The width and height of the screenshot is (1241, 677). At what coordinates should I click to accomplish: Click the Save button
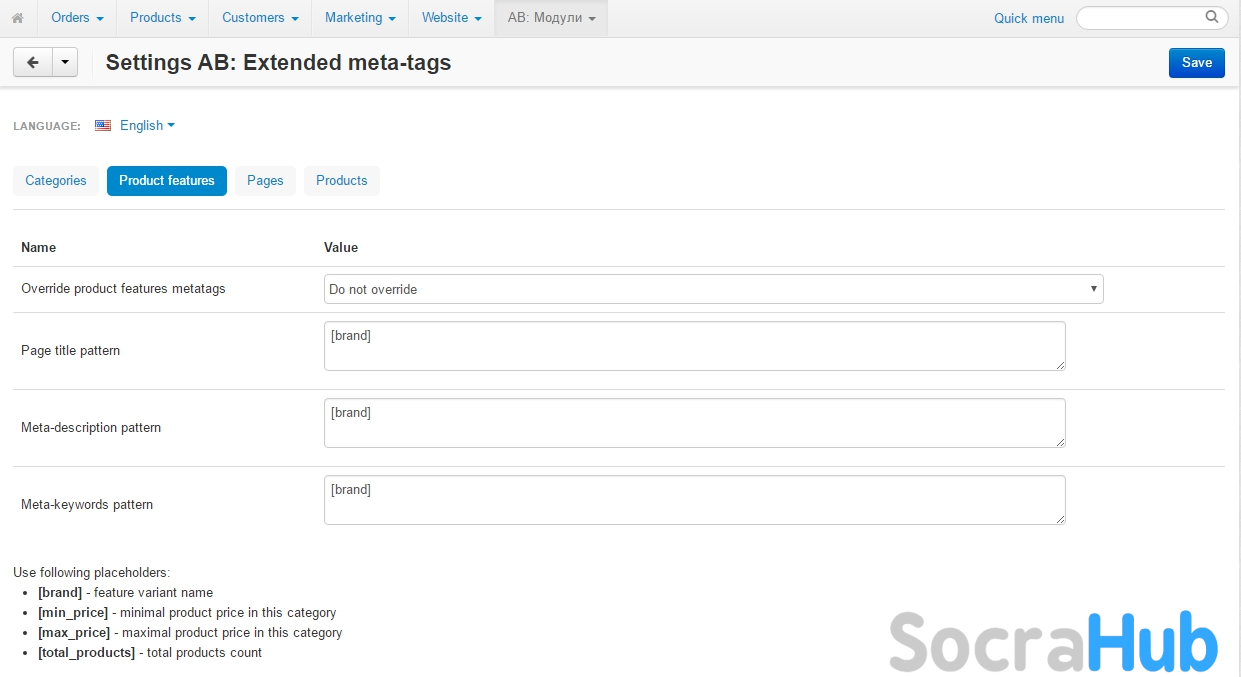(1196, 62)
